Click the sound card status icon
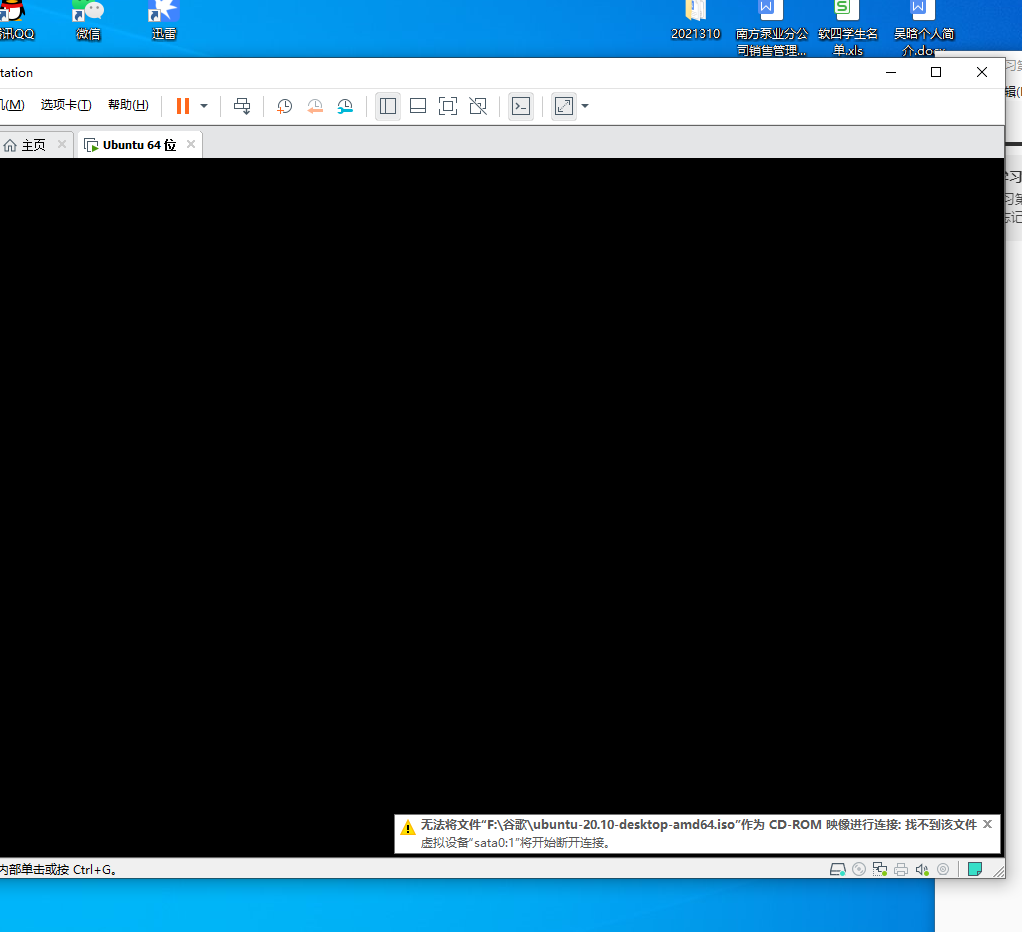 tap(922, 869)
